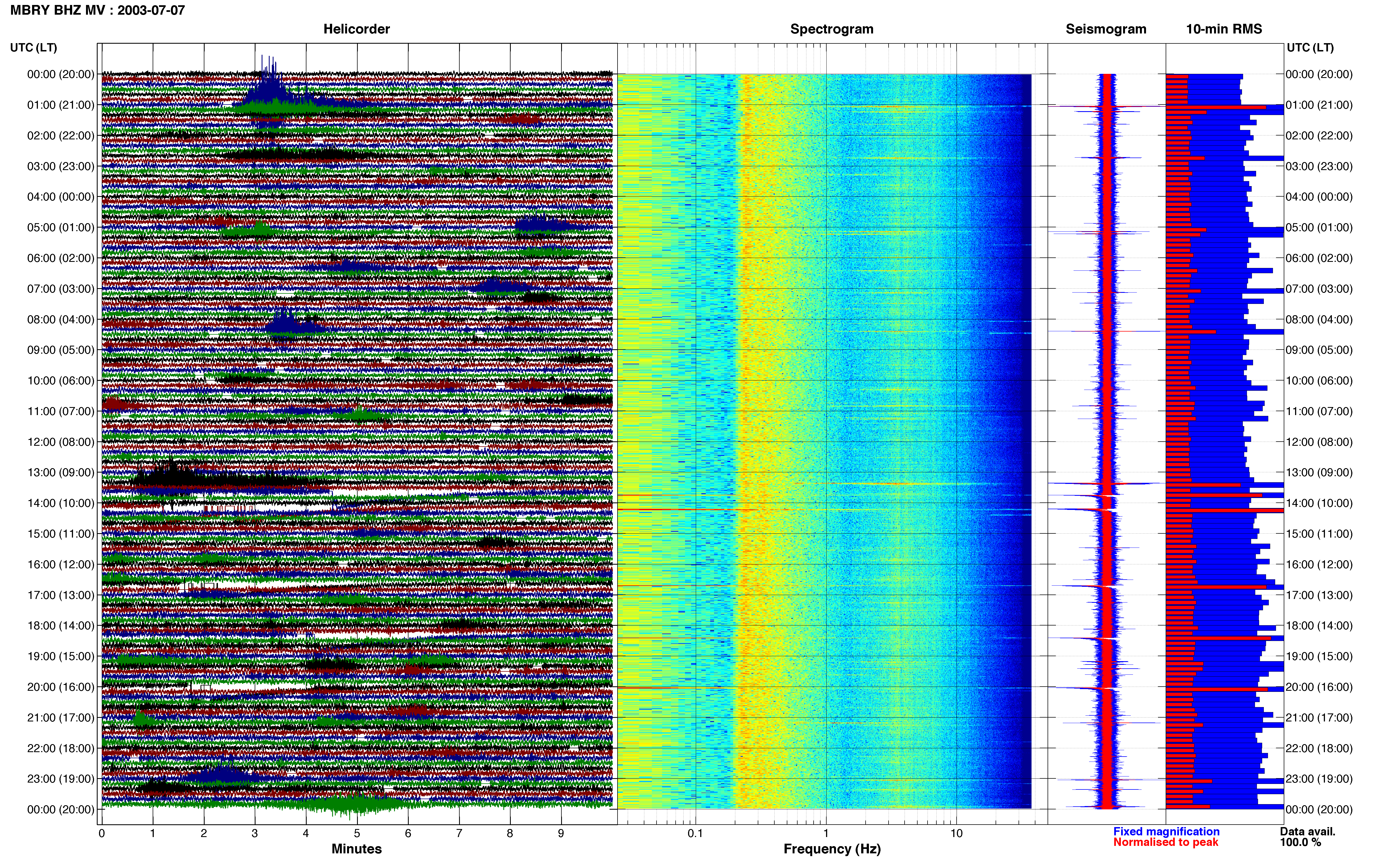This screenshot has height=868, width=1388.
Task: Click the '0' tick on the Minutes axis
Action: [x=101, y=833]
